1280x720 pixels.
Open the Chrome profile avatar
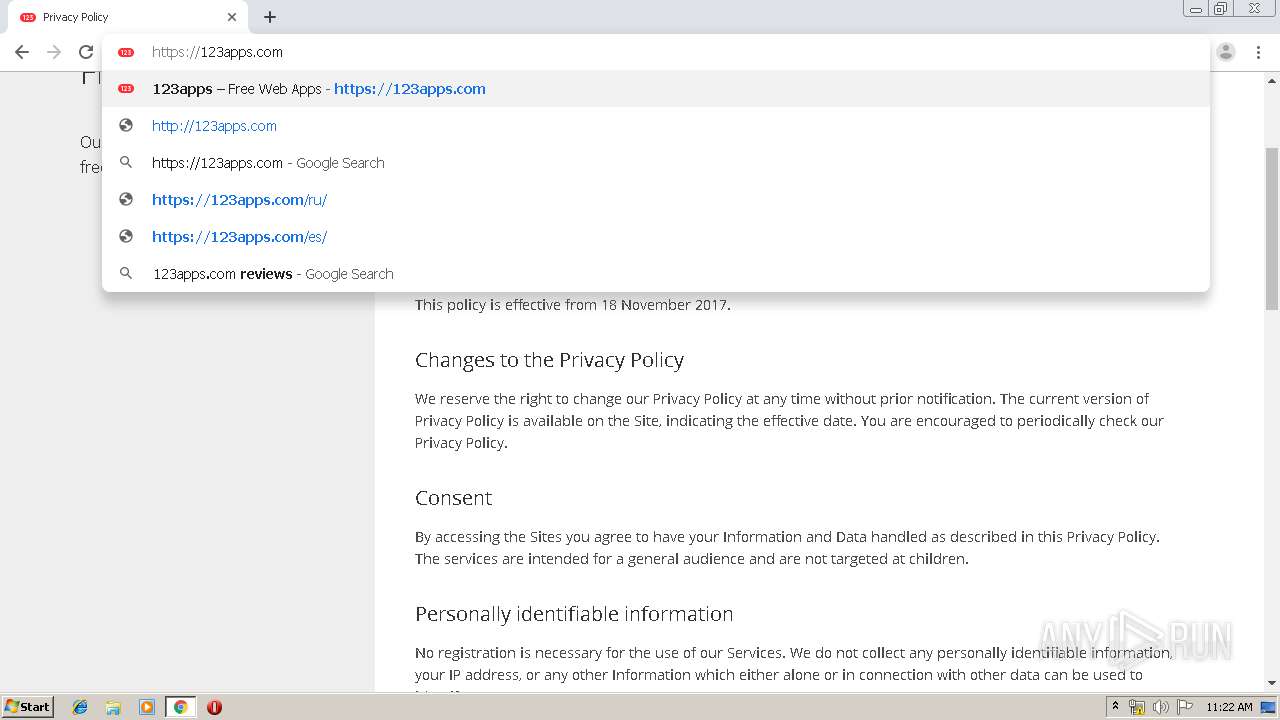[1226, 52]
